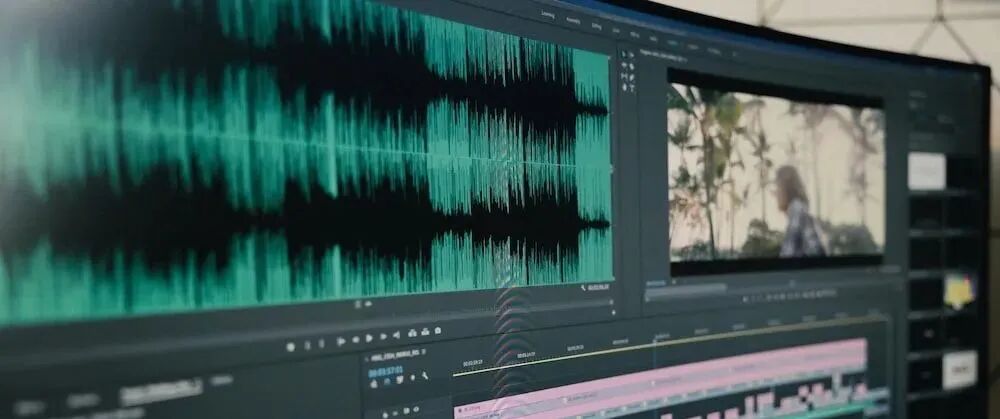Image resolution: width=1000 pixels, height=419 pixels.
Task: Select the Ripple Edit tool
Action: (624, 66)
